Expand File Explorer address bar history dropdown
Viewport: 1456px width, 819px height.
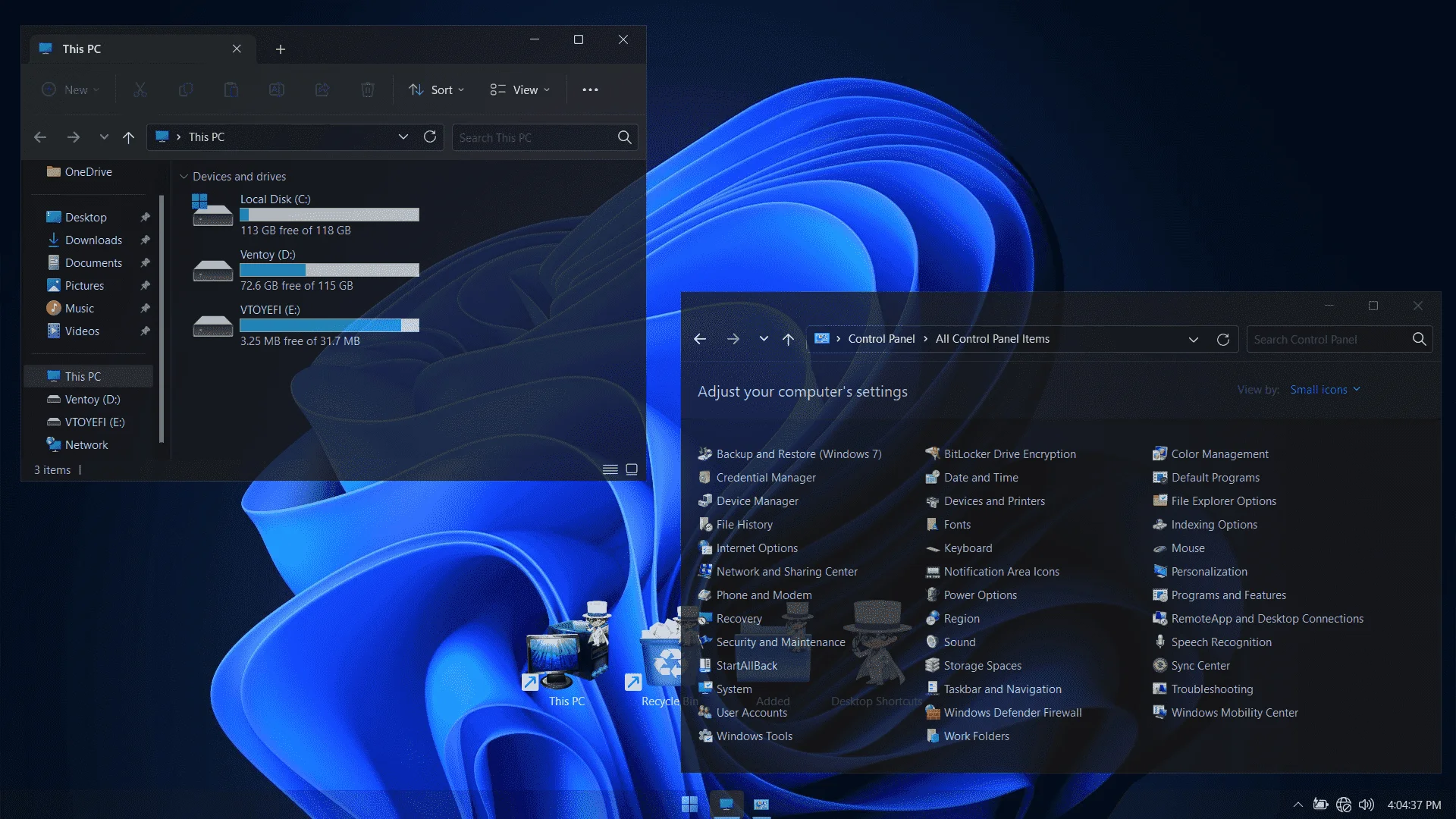(403, 136)
